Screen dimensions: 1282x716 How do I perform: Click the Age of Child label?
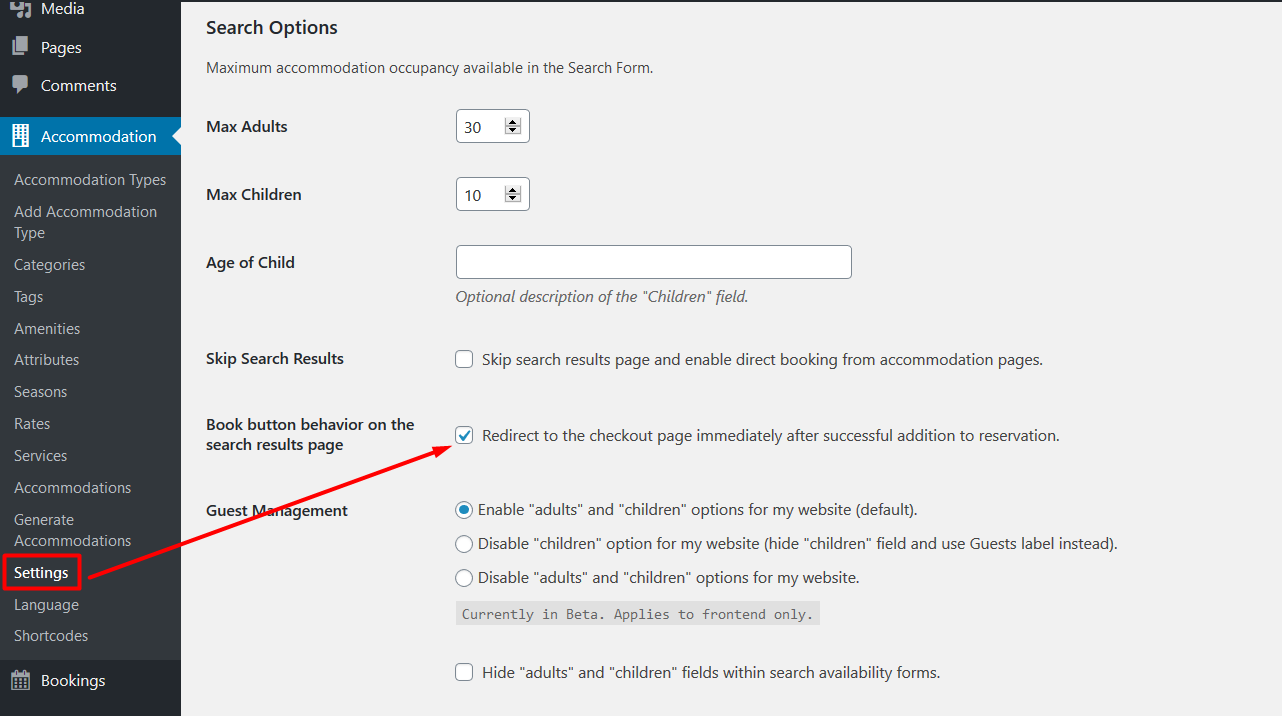click(x=250, y=263)
